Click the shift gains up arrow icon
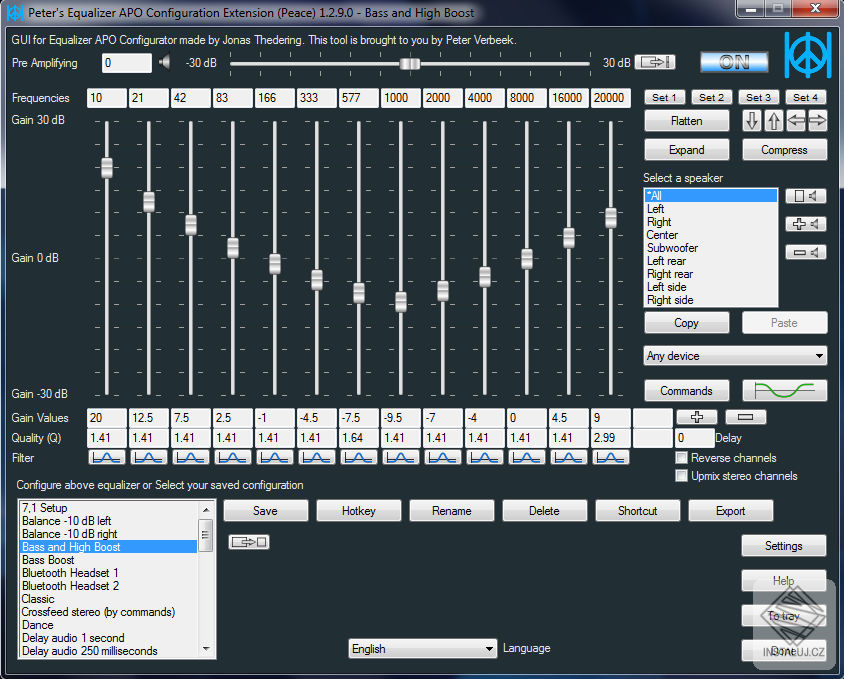The width and height of the screenshot is (844, 679). pos(774,121)
